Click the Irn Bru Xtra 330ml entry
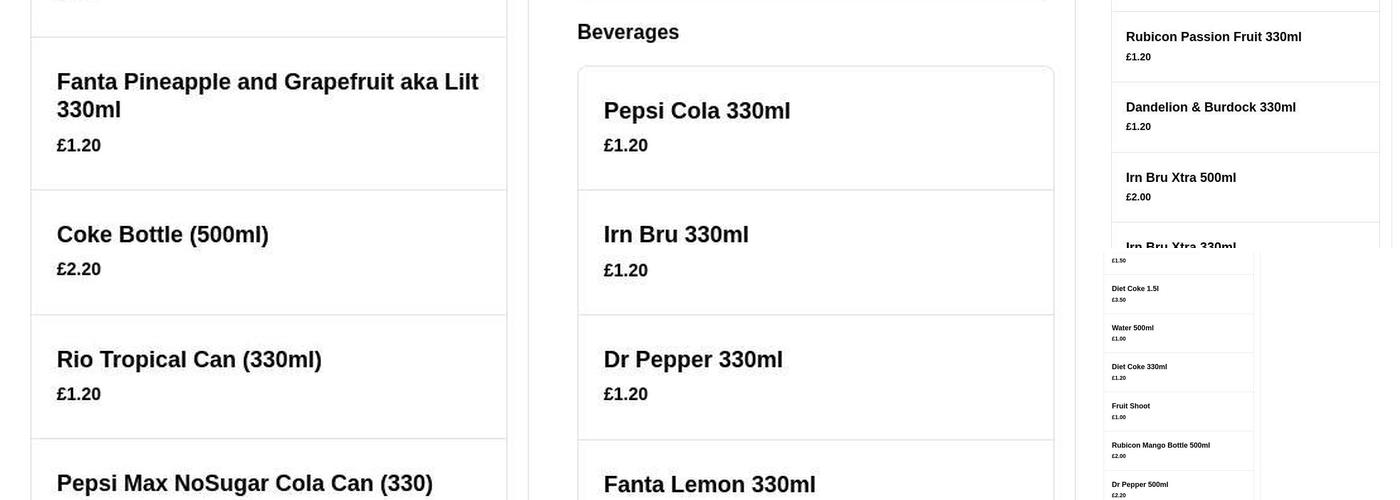Image resolution: width=1400 pixels, height=500 pixels. pyautogui.click(x=1180, y=245)
